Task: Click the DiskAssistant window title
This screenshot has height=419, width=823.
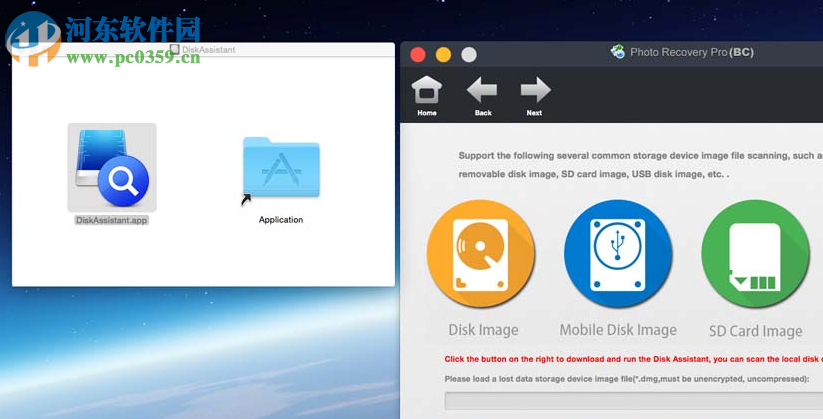Action: (x=208, y=49)
